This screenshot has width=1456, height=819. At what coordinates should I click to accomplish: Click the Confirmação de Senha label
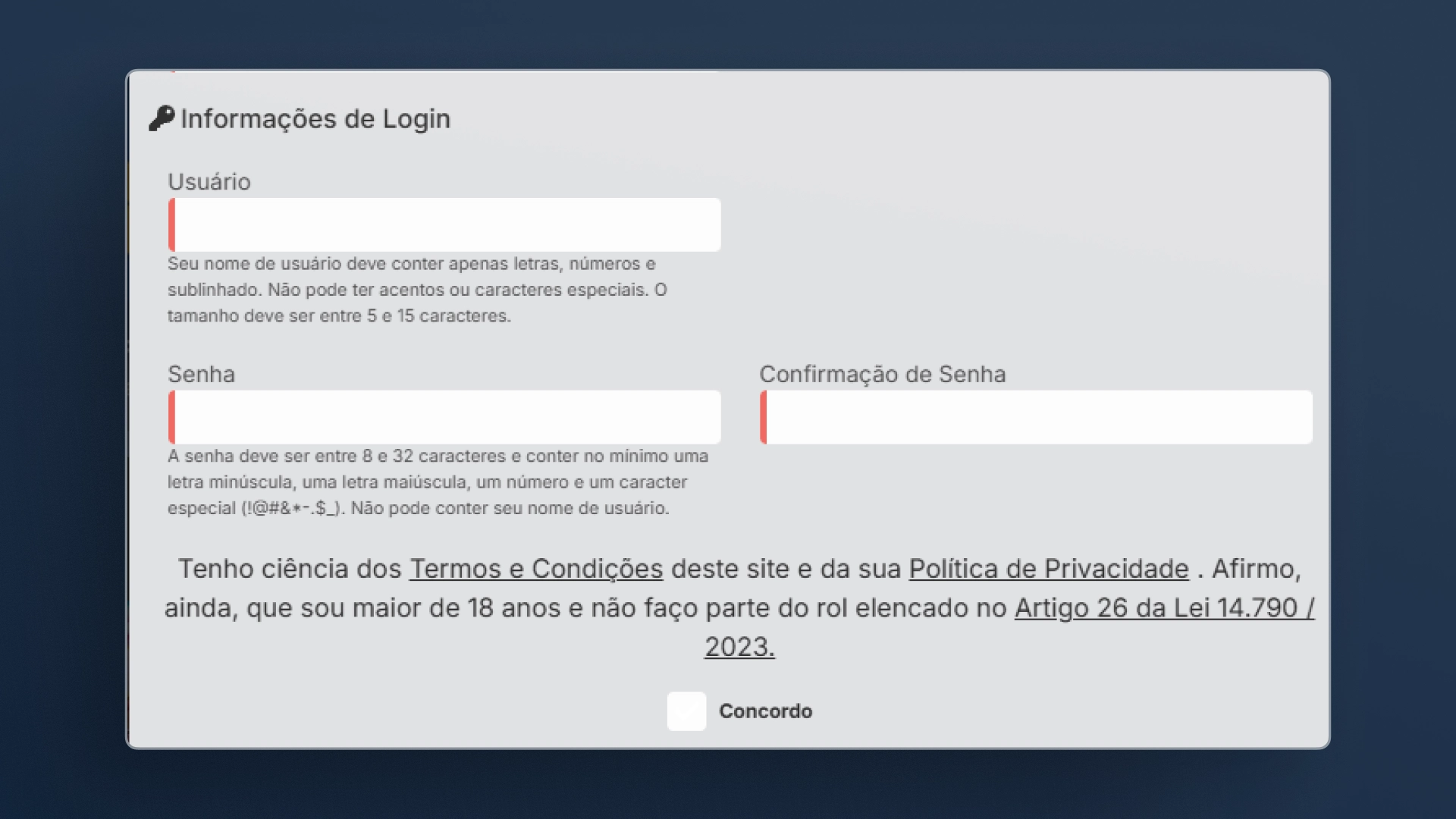pos(883,374)
